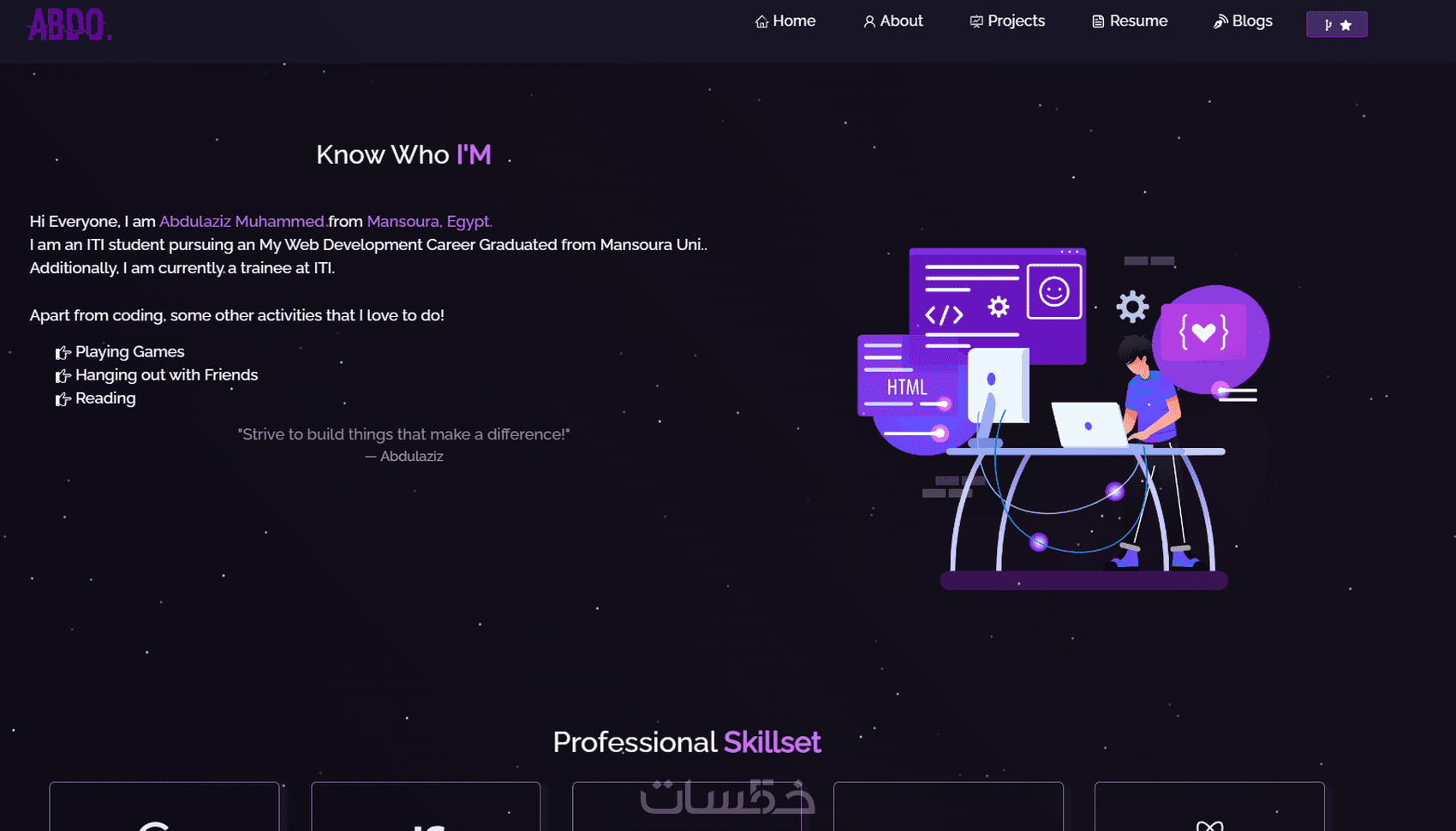Image resolution: width=1456 pixels, height=831 pixels.
Task: Click the first skill card under Skillset
Action: click(164, 806)
